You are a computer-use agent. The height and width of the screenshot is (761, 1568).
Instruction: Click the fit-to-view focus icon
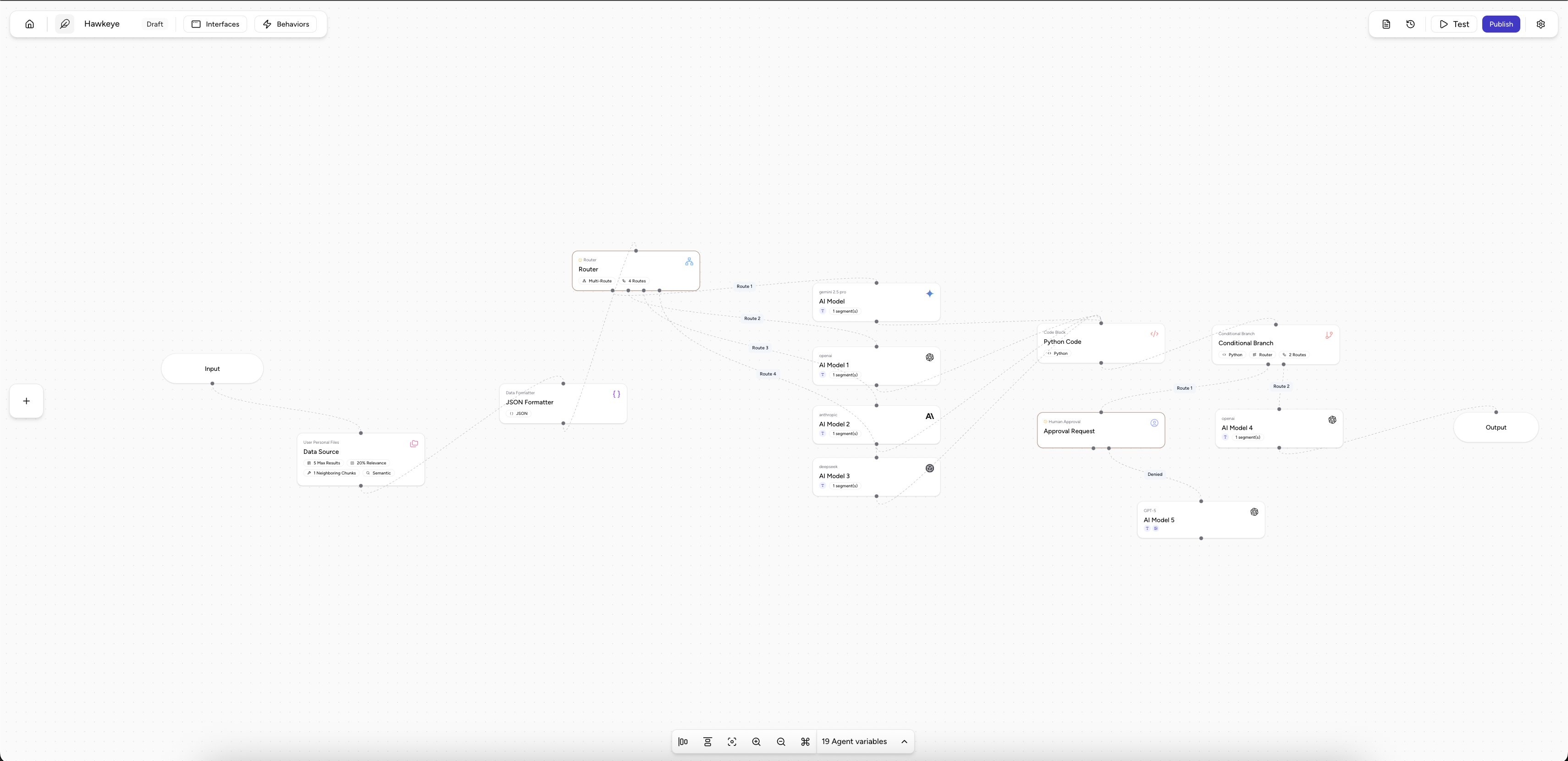732,742
